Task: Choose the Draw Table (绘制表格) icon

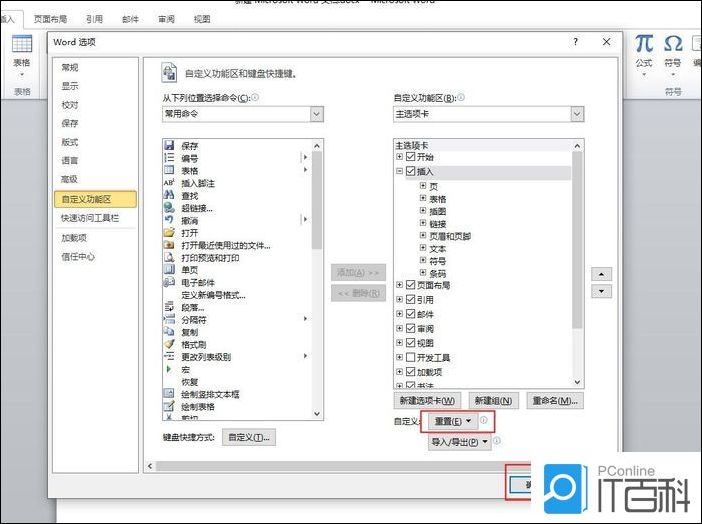Action: 169,406
